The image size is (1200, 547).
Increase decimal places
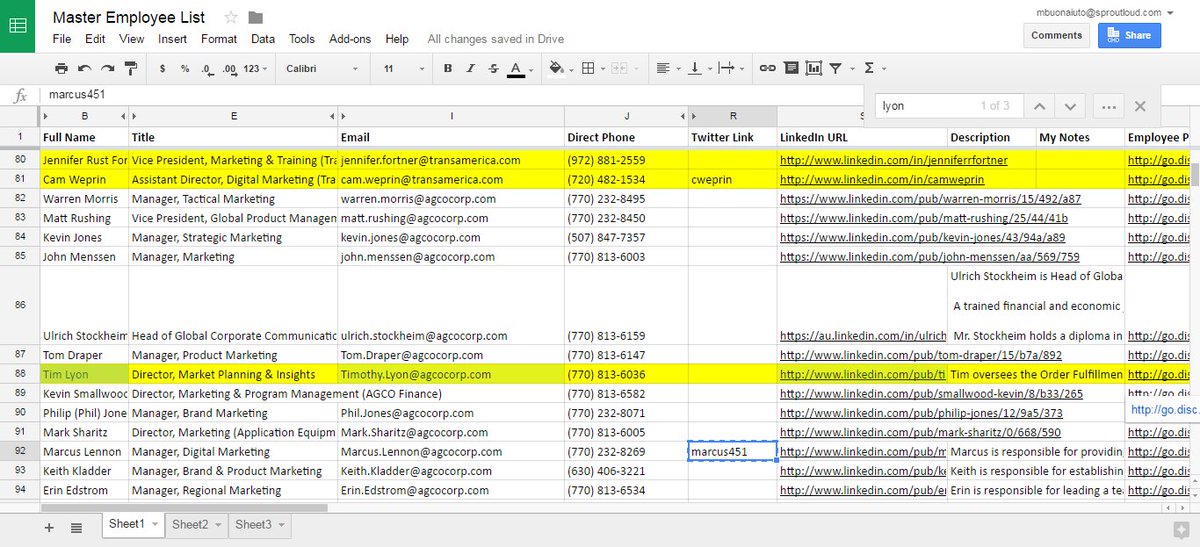pyautogui.click(x=229, y=69)
